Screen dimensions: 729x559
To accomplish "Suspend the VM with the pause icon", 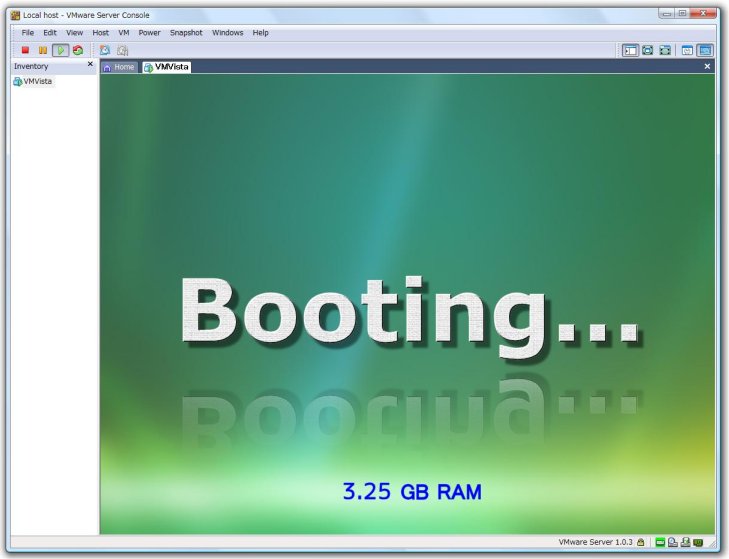I will [43, 50].
